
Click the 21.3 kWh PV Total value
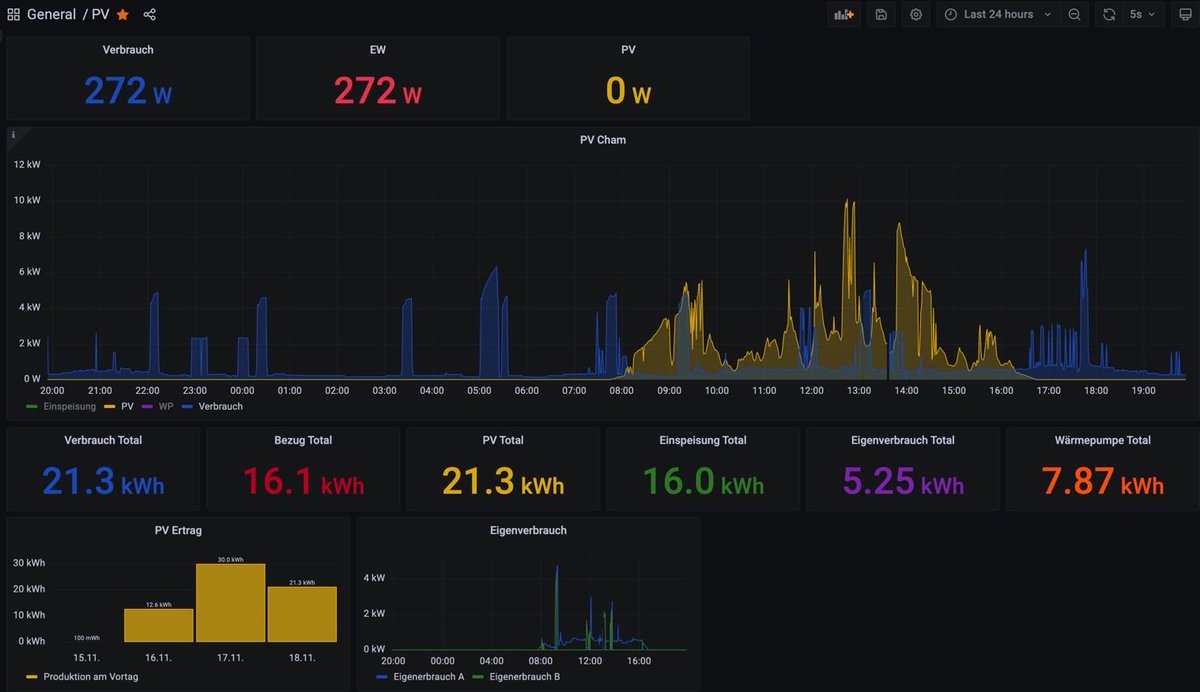point(503,481)
